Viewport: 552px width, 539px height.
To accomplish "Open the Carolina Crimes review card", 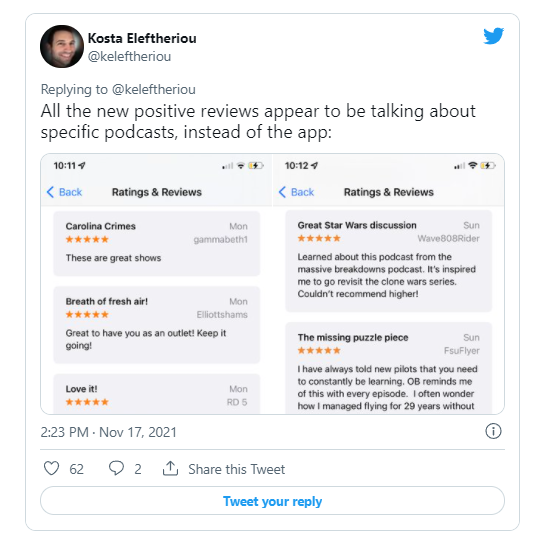I will [157, 243].
